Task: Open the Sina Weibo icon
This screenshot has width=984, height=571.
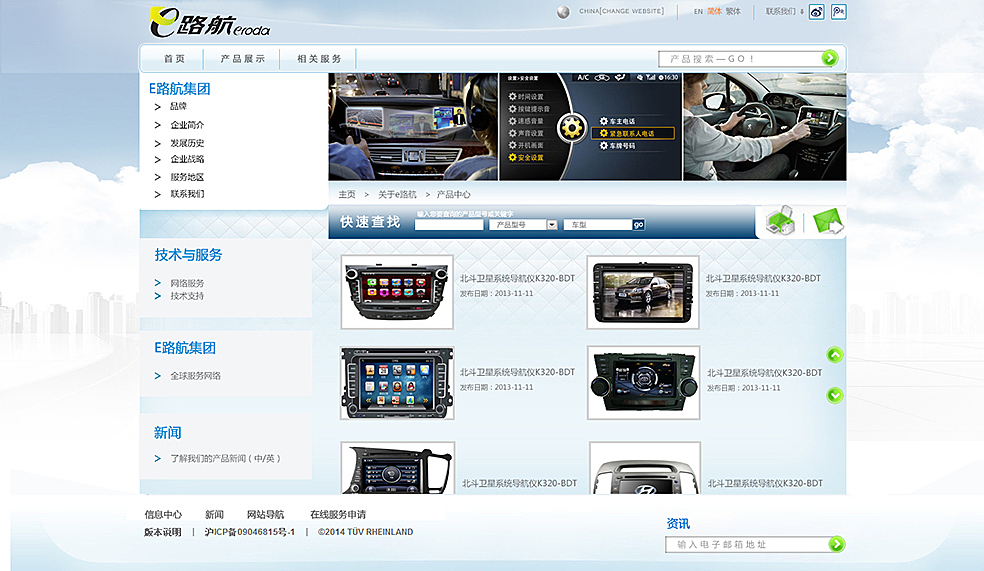Action: [816, 12]
